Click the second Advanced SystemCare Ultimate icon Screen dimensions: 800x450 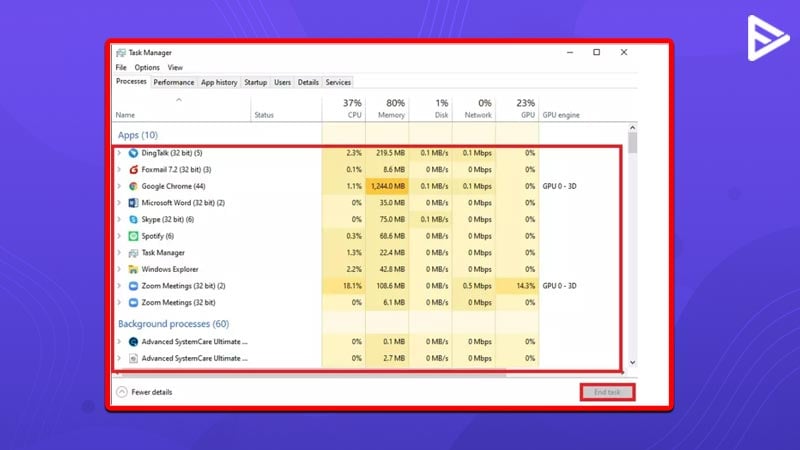133,358
